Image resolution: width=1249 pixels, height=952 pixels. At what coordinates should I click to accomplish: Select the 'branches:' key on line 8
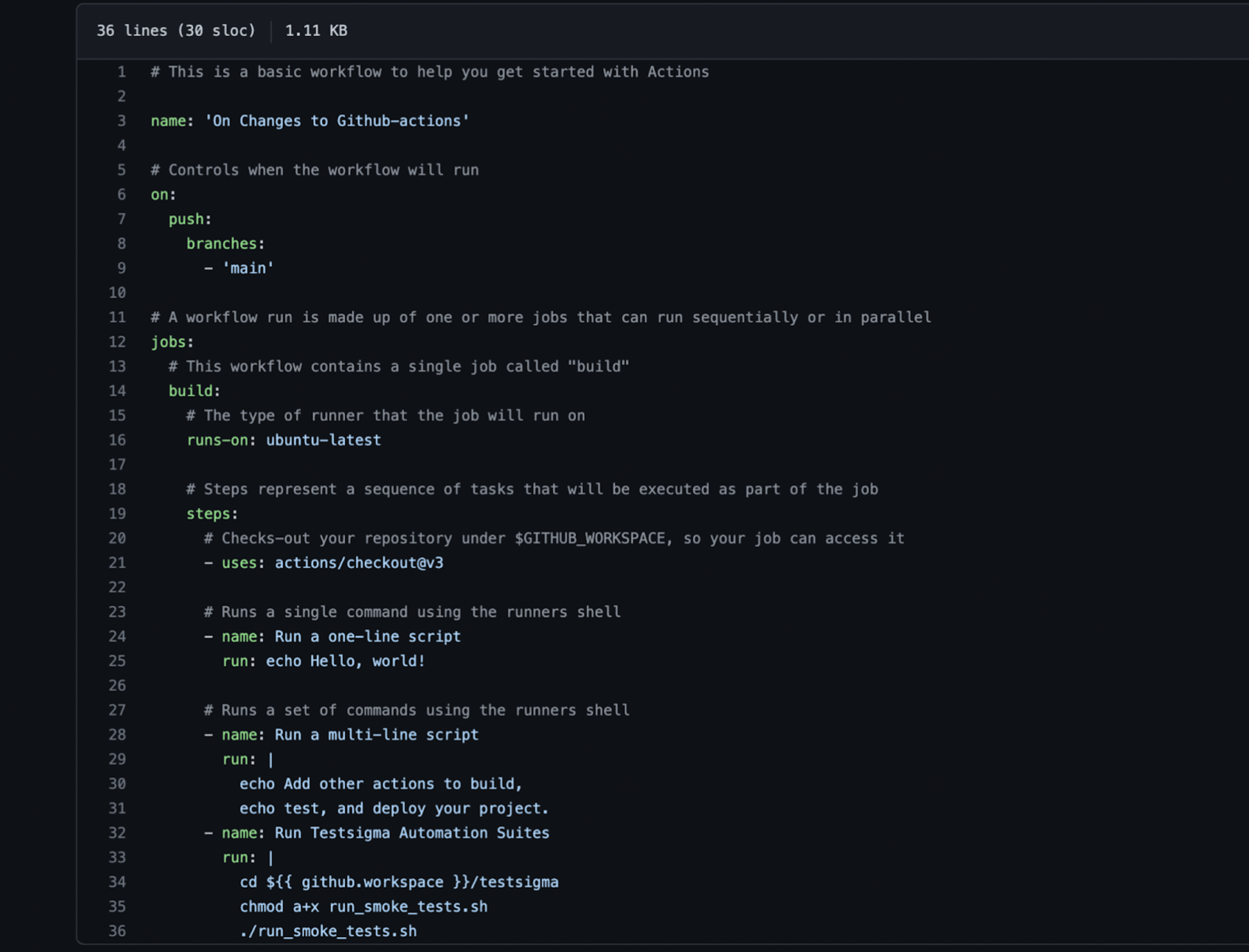click(x=226, y=243)
